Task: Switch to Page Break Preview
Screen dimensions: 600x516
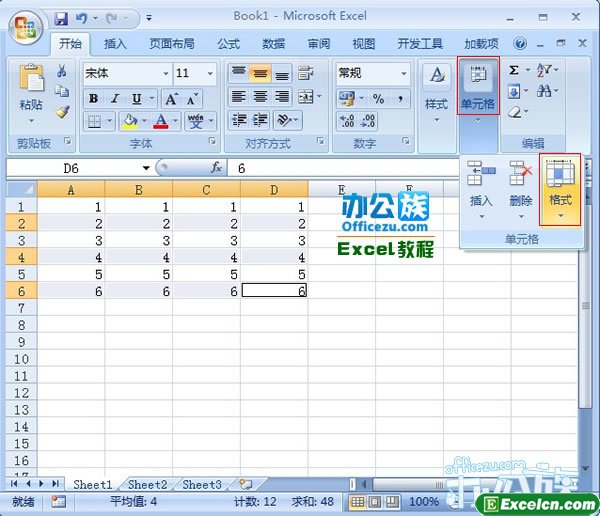Action: pyautogui.click(x=392, y=501)
